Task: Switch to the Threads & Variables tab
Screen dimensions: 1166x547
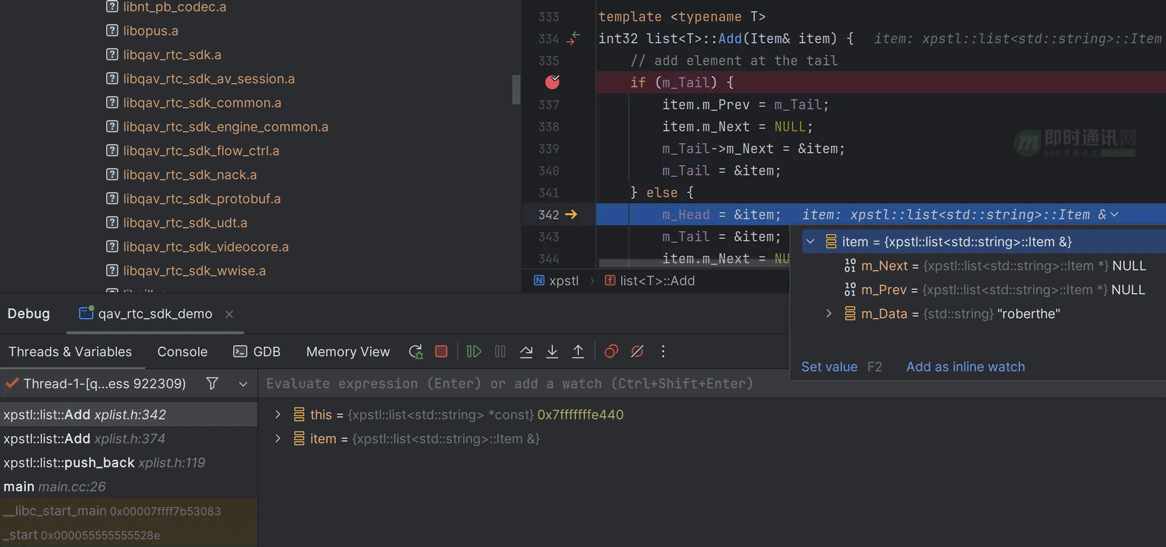Action: pyautogui.click(x=70, y=352)
